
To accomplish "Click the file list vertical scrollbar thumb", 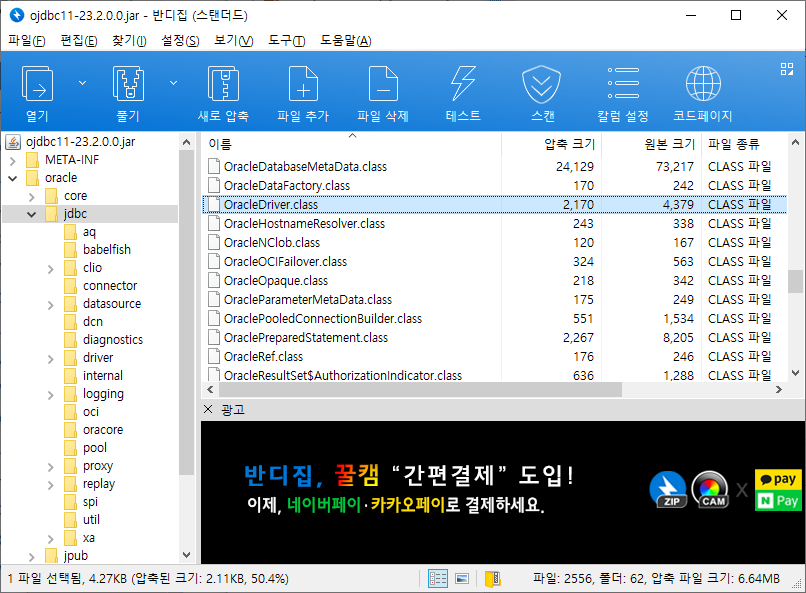I will click(795, 281).
